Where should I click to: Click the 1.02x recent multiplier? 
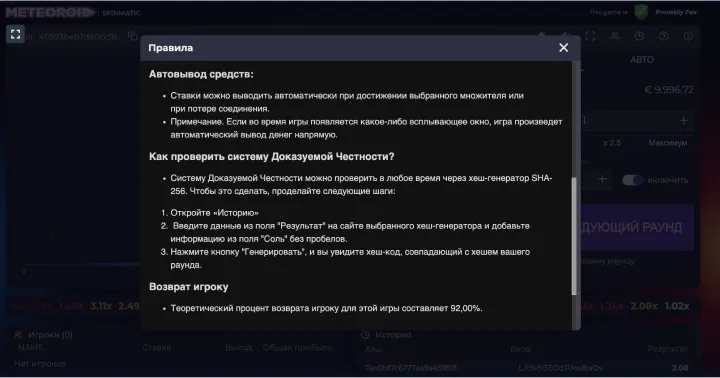[676, 306]
